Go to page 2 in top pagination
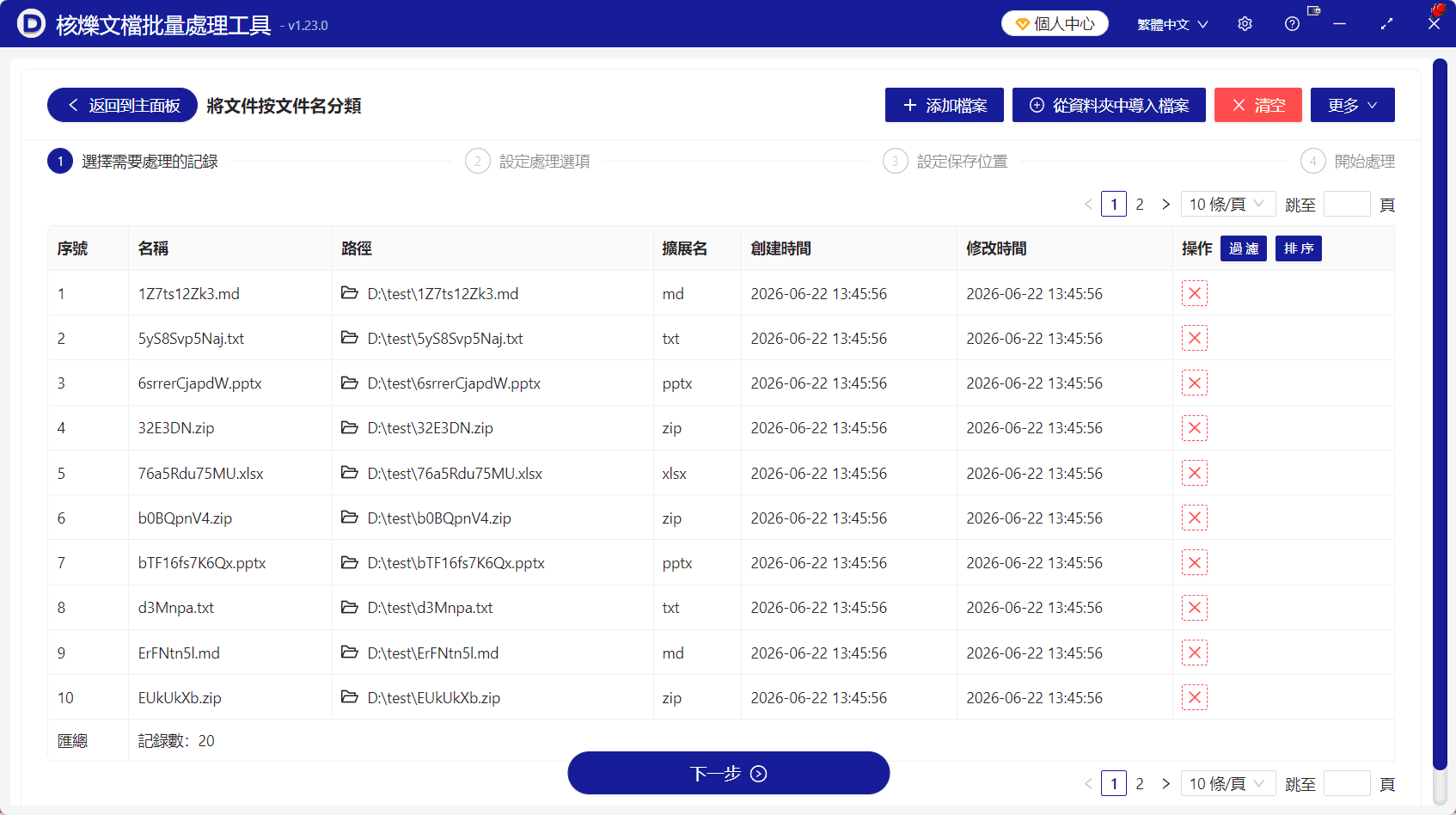Image resolution: width=1456 pixels, height=815 pixels. tap(1140, 205)
